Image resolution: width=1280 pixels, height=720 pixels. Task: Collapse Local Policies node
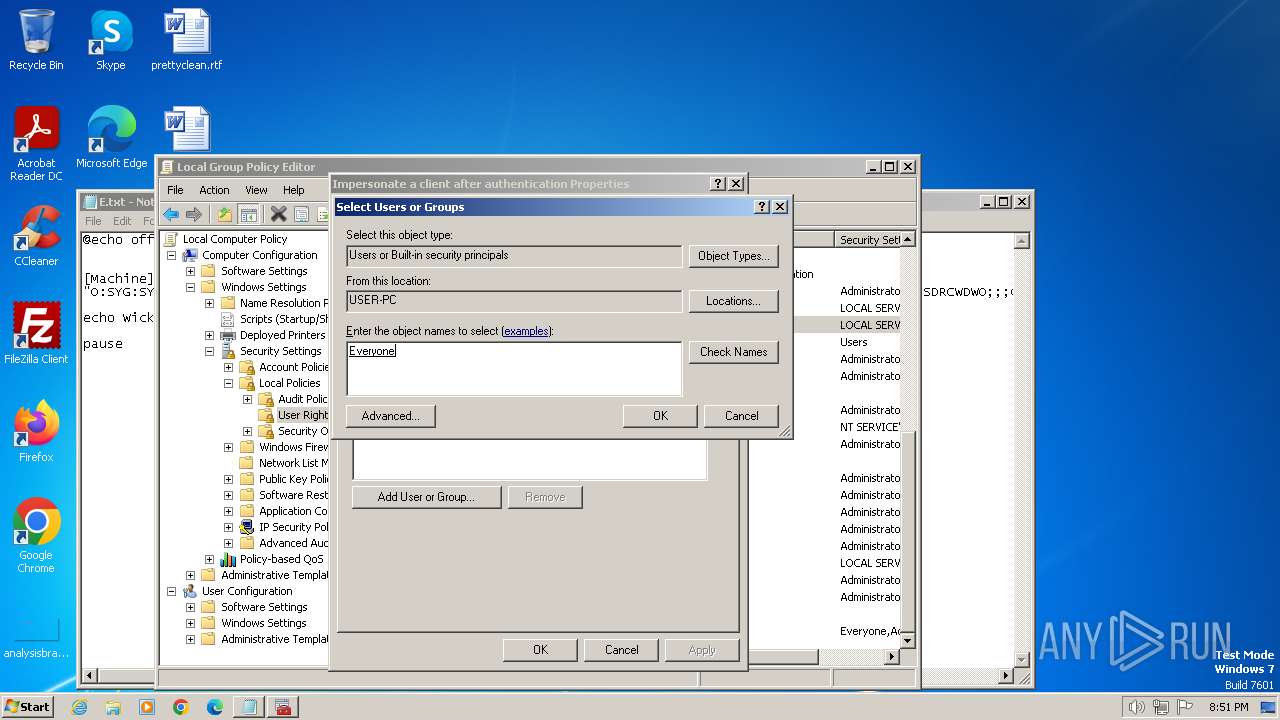(x=228, y=383)
